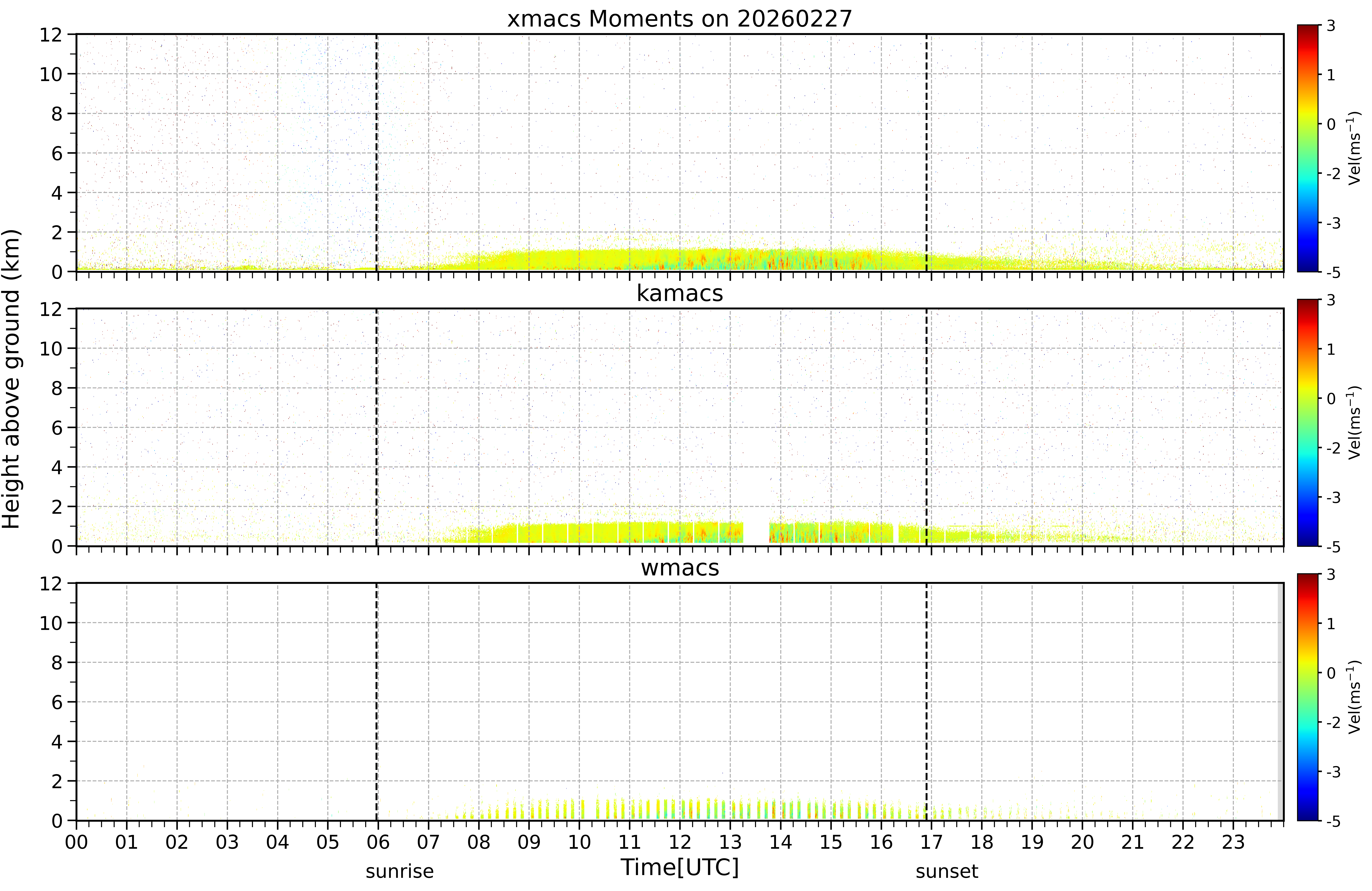Click the grey shaded strip ending wmacs panel
1372x891 pixels.
pyautogui.click(x=1280, y=702)
